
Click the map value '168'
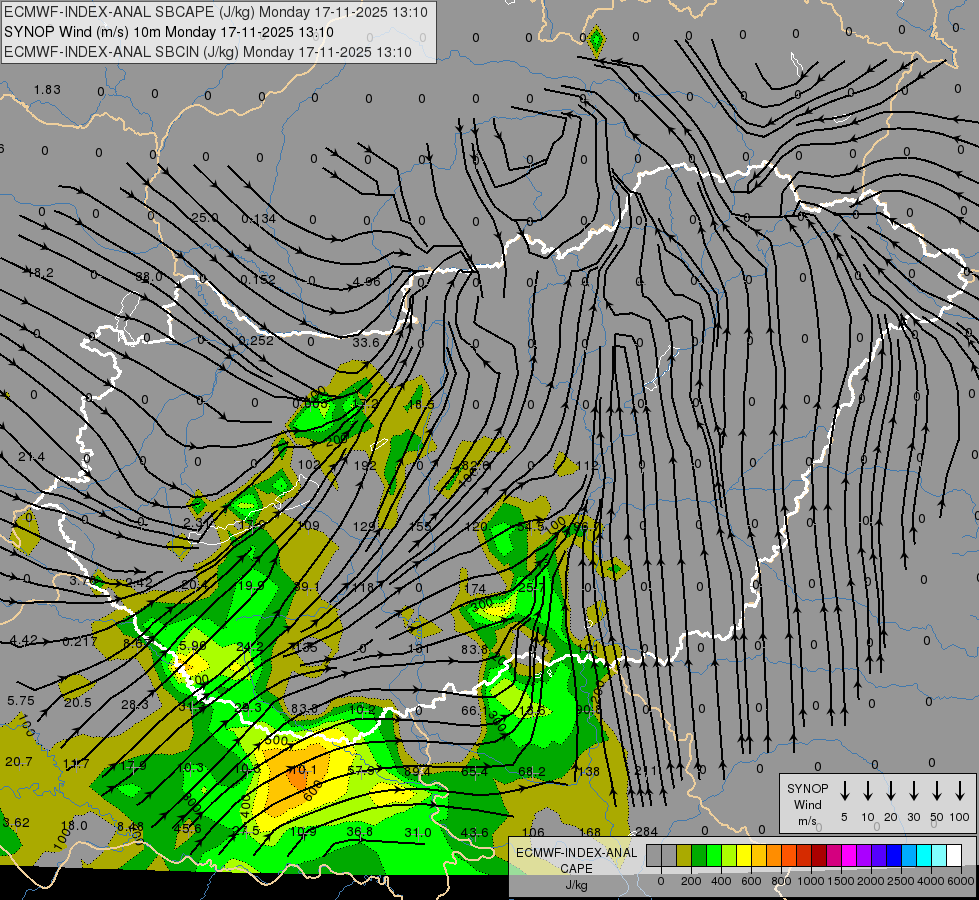coord(589,832)
